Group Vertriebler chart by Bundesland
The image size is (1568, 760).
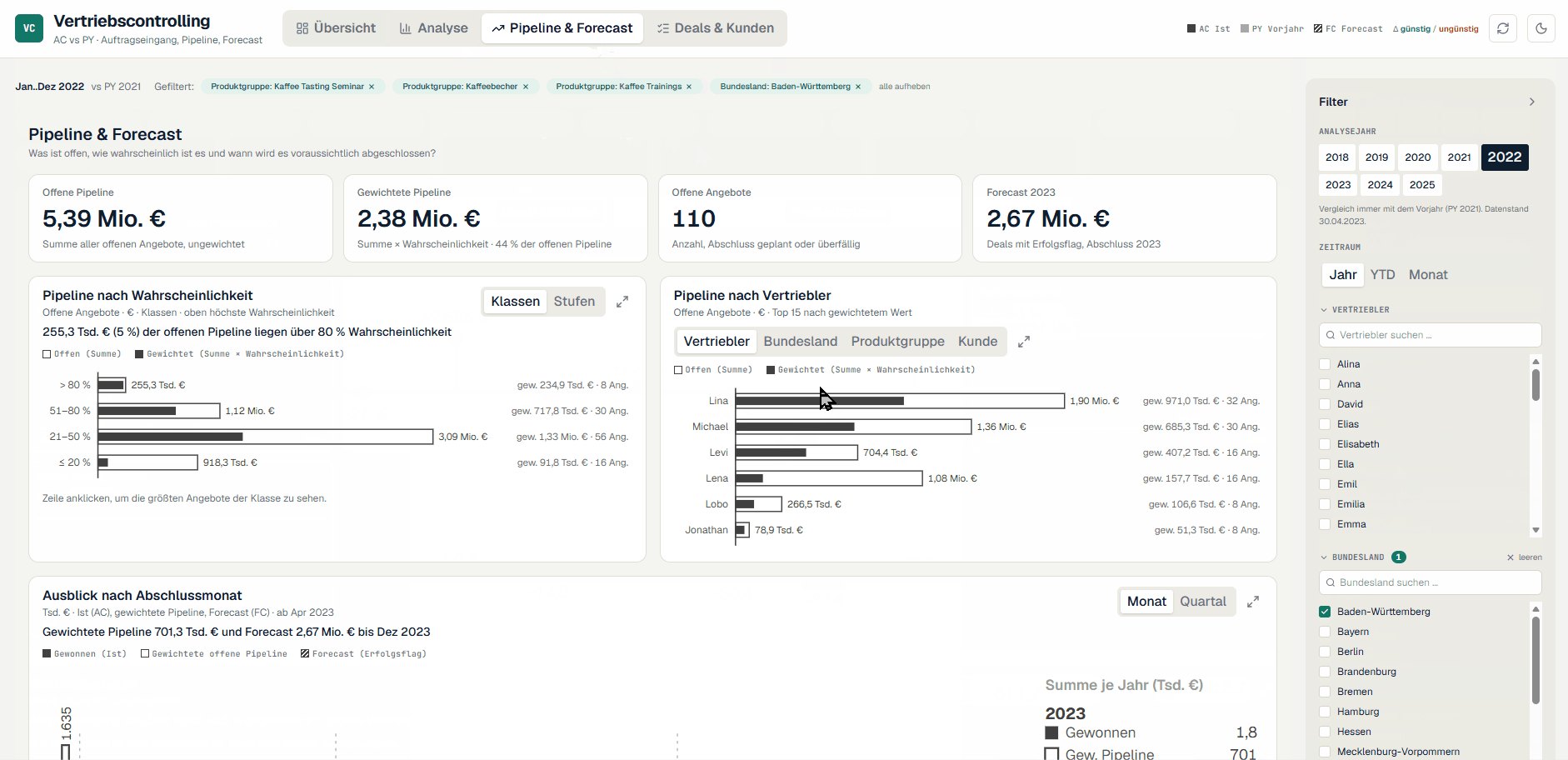pos(800,342)
